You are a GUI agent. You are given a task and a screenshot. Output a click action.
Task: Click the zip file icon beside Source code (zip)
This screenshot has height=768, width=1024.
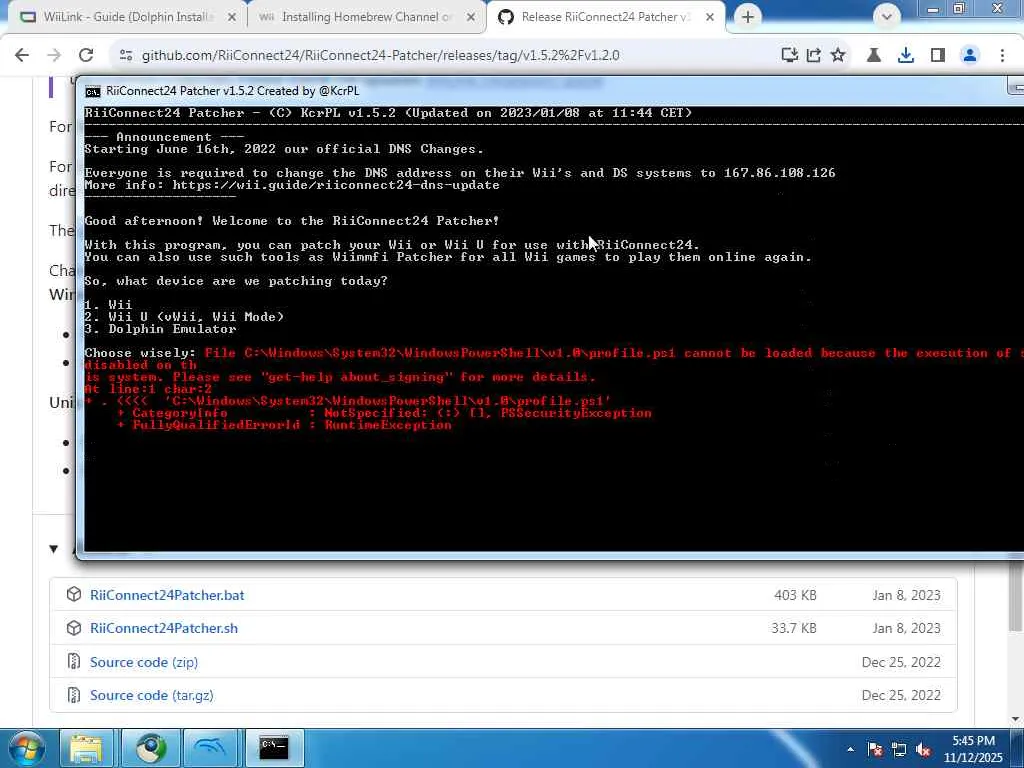pos(74,661)
